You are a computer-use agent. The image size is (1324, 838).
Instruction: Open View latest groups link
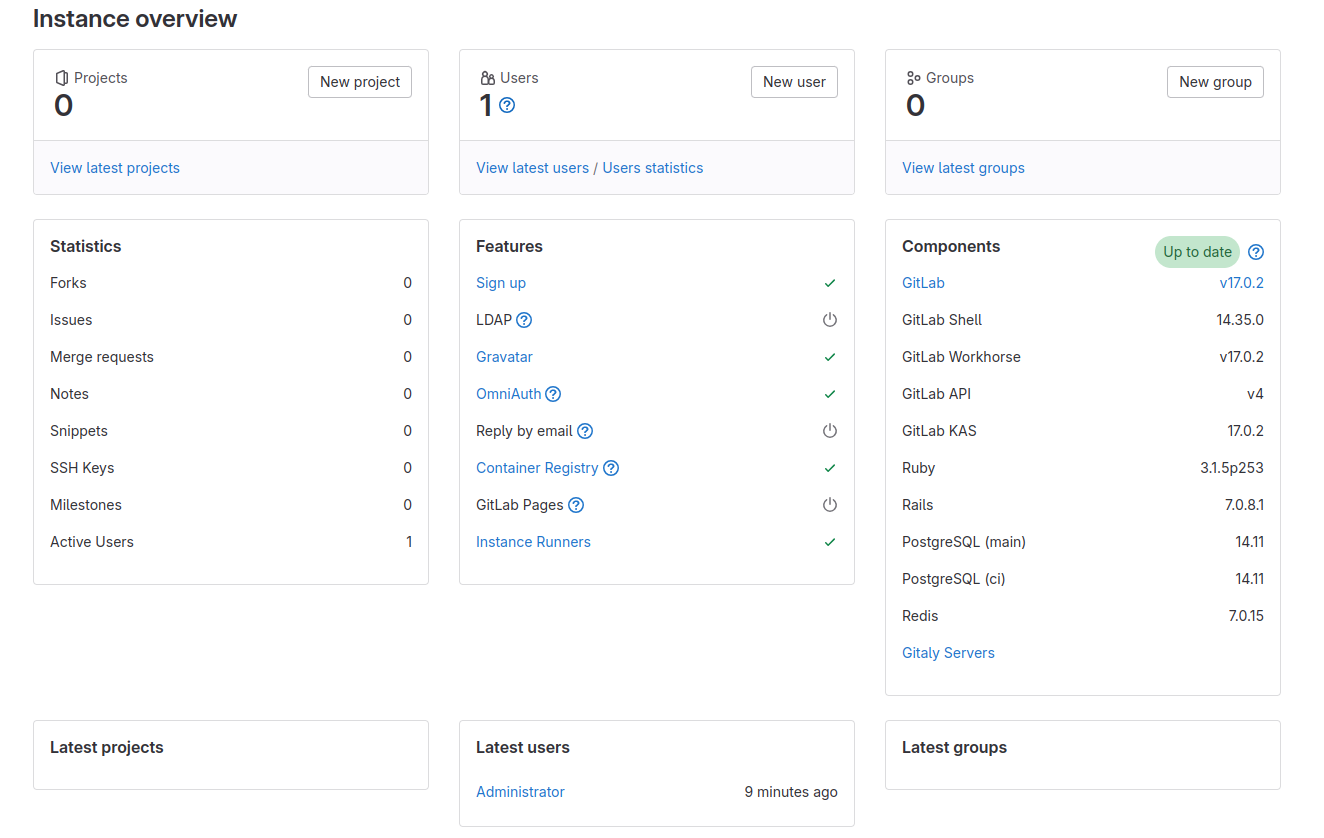coord(963,168)
